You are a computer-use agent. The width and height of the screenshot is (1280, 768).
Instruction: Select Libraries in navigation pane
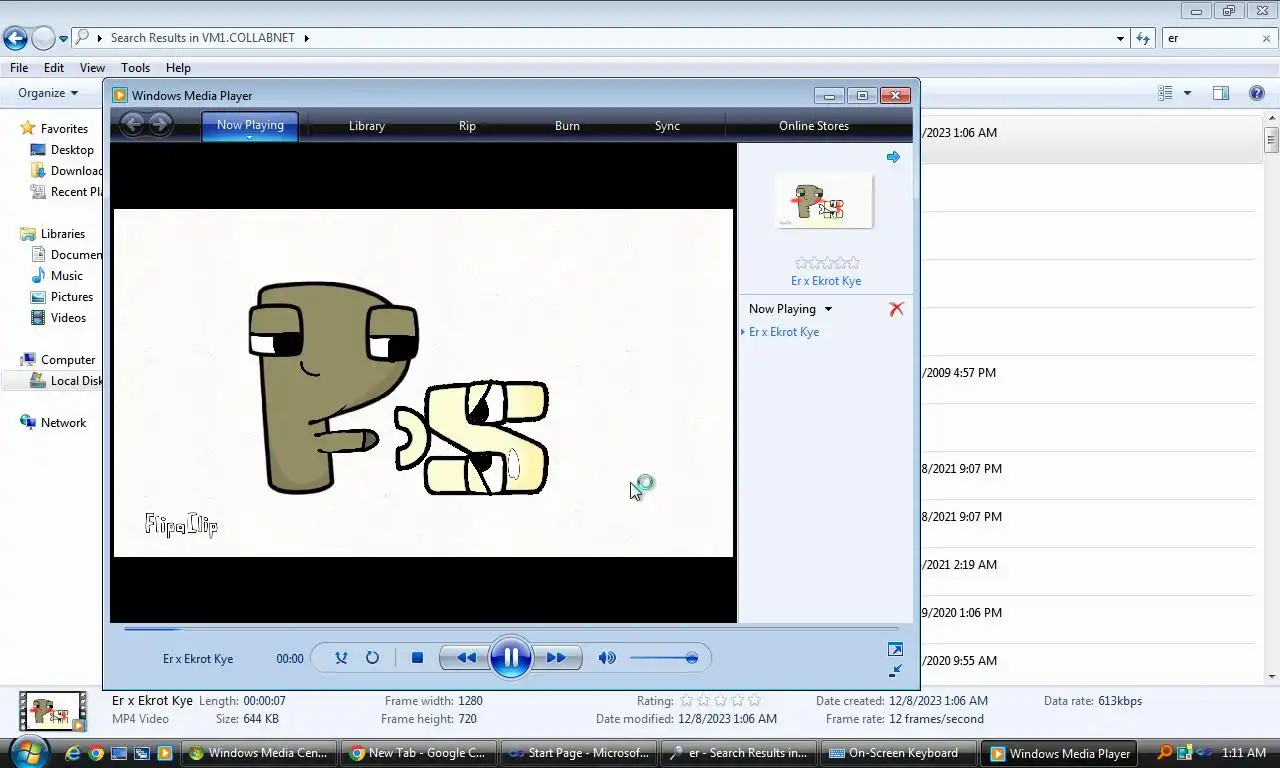click(x=62, y=234)
